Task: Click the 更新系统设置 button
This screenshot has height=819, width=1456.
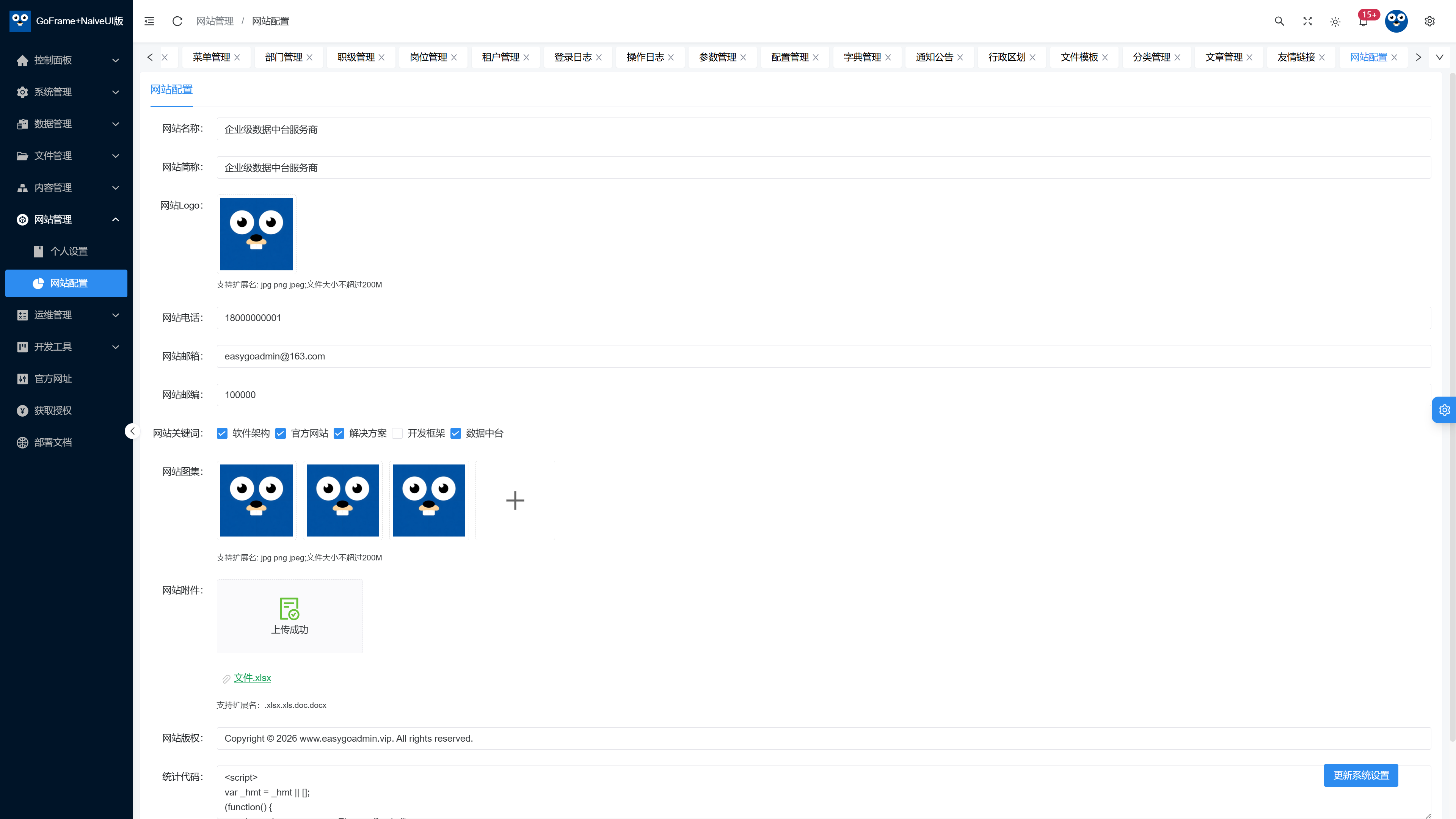Action: pos(1360,775)
